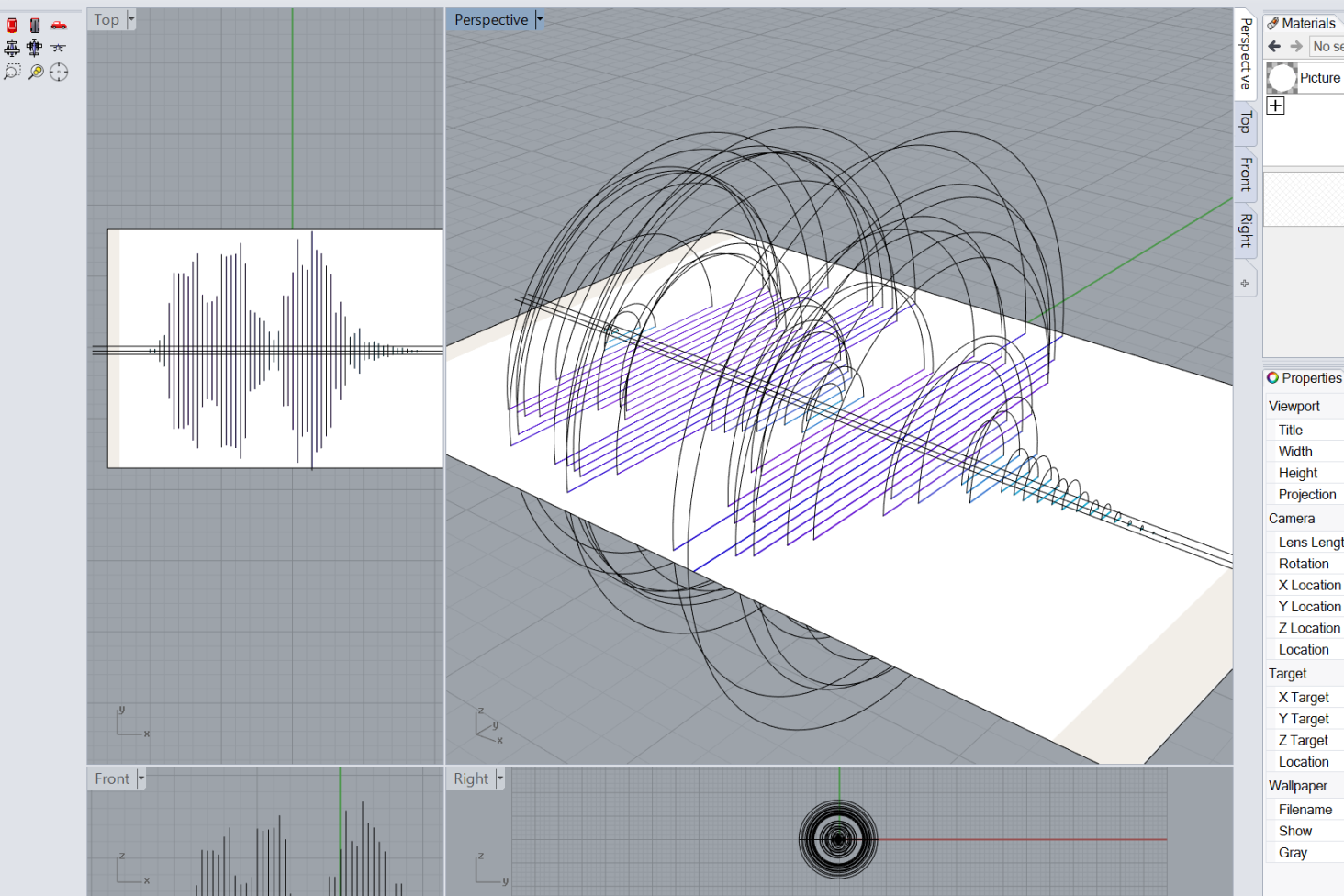
Task: Open Top viewport title dropdown arrow
Action: click(x=131, y=19)
